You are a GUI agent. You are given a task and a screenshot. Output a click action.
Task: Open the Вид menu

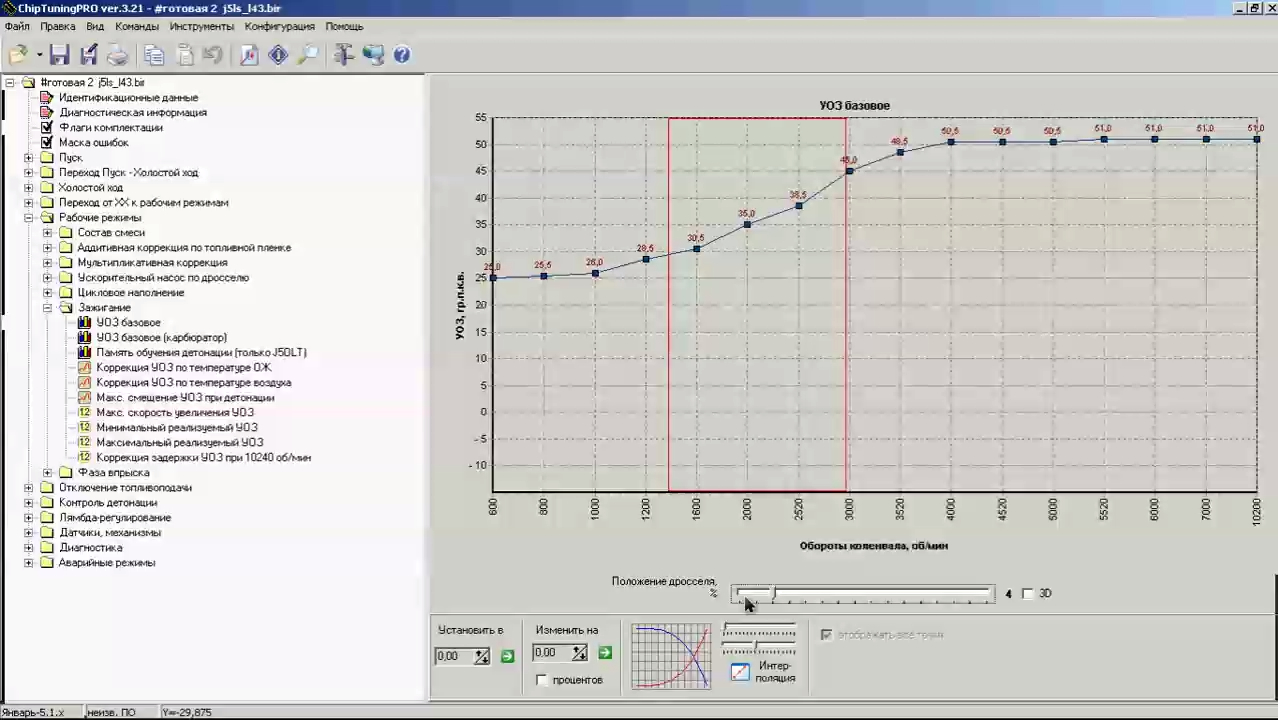tap(95, 26)
